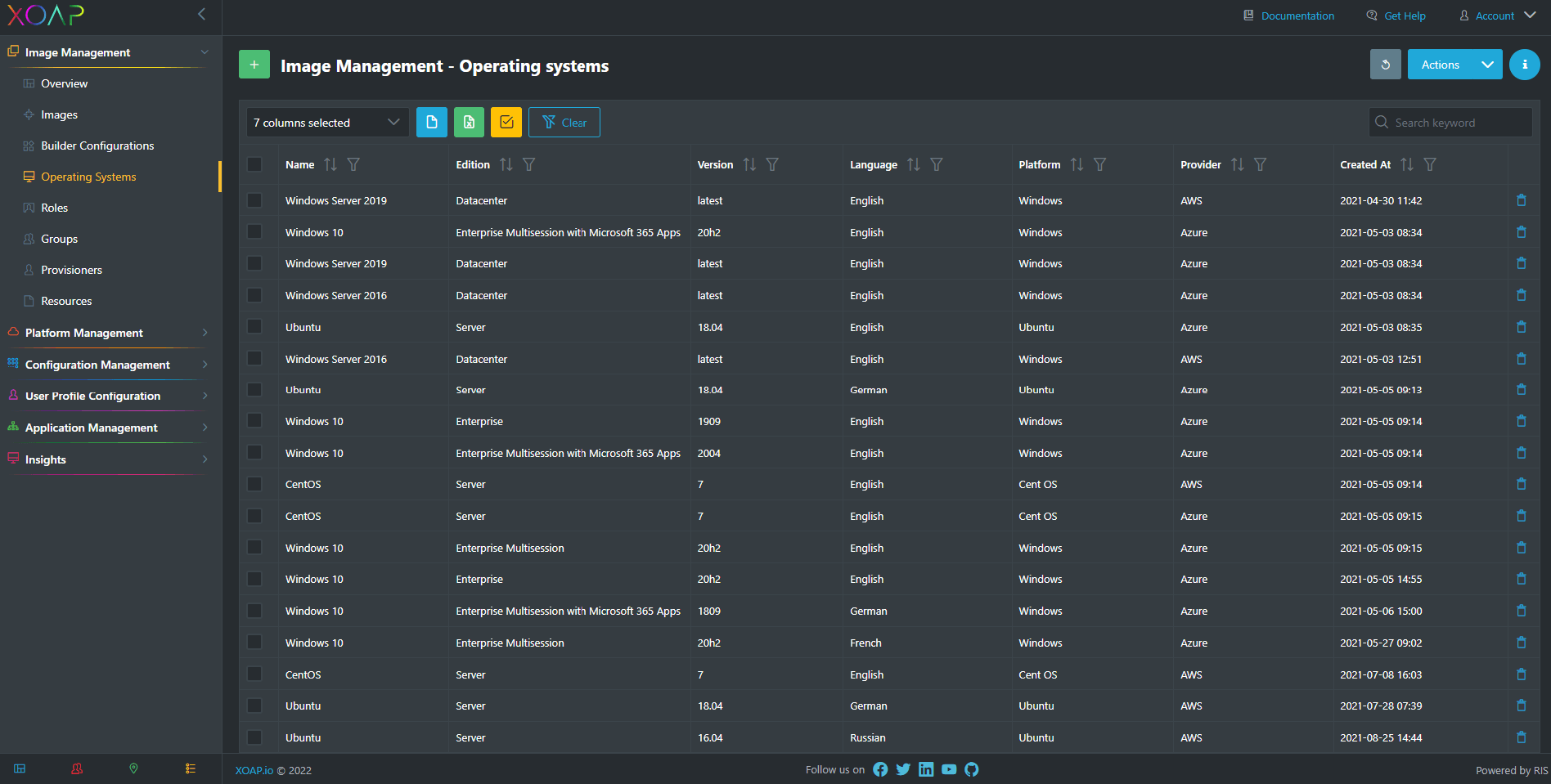
Task: Delete the CentOS AWS 2021-07-08 16:03 row
Action: (1522, 674)
